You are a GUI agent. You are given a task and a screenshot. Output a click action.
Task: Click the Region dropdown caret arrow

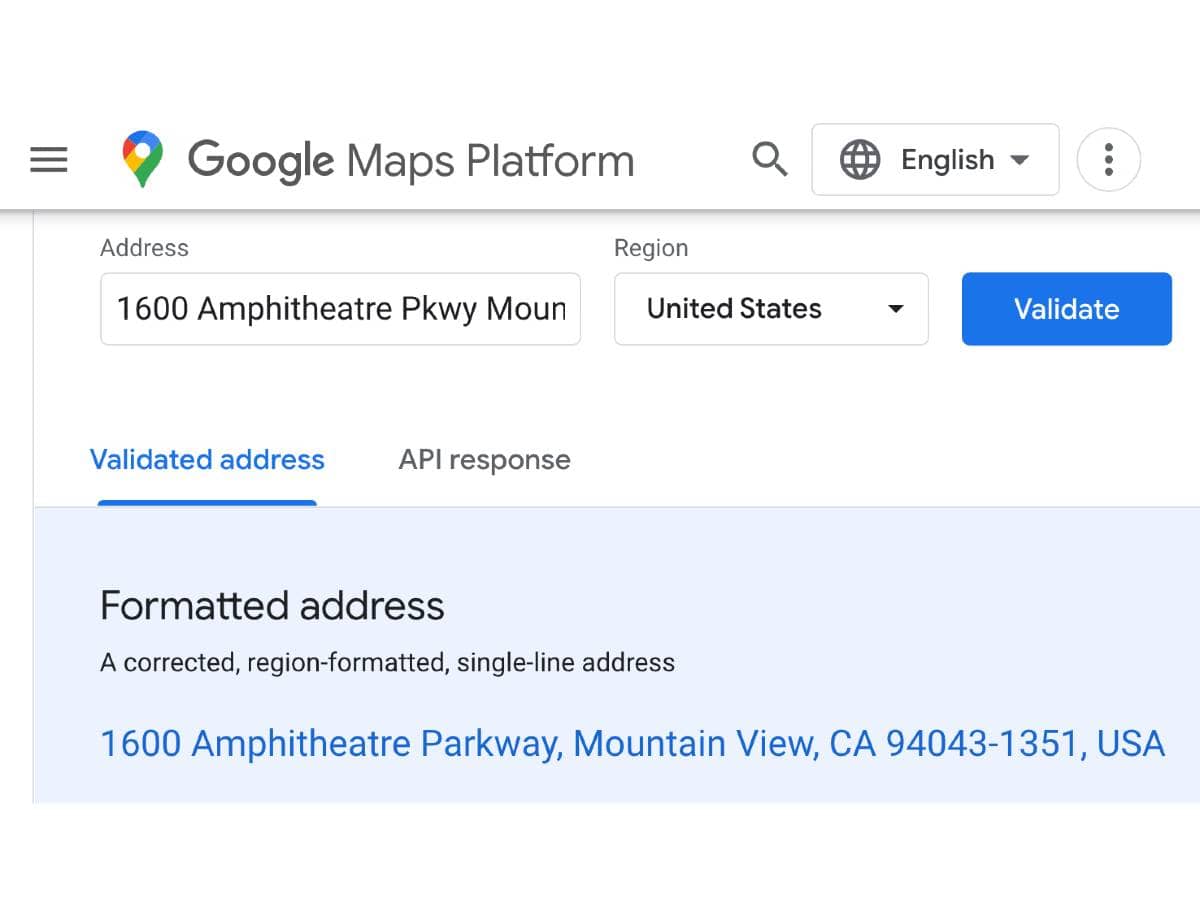click(896, 309)
